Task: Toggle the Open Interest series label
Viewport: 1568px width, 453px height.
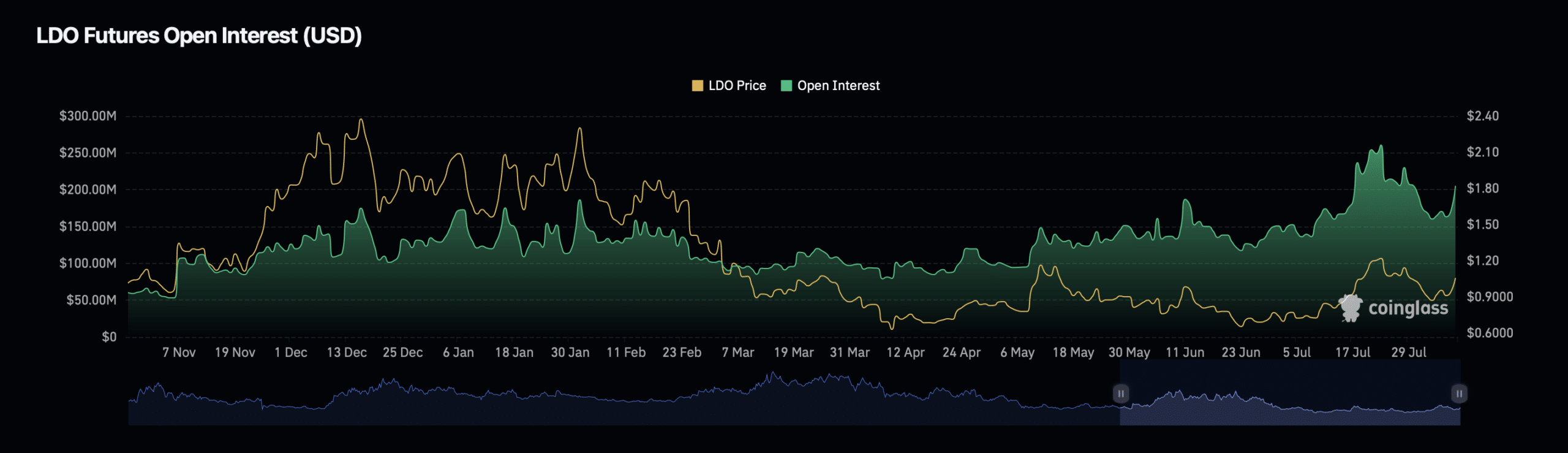Action: click(x=838, y=86)
